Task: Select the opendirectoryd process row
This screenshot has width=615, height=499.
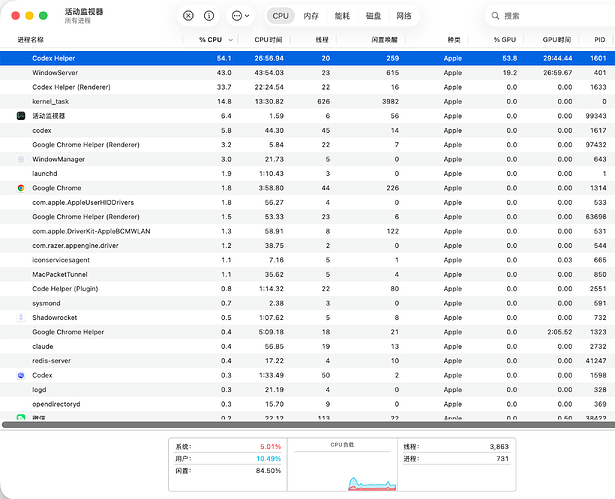Action: [308, 404]
